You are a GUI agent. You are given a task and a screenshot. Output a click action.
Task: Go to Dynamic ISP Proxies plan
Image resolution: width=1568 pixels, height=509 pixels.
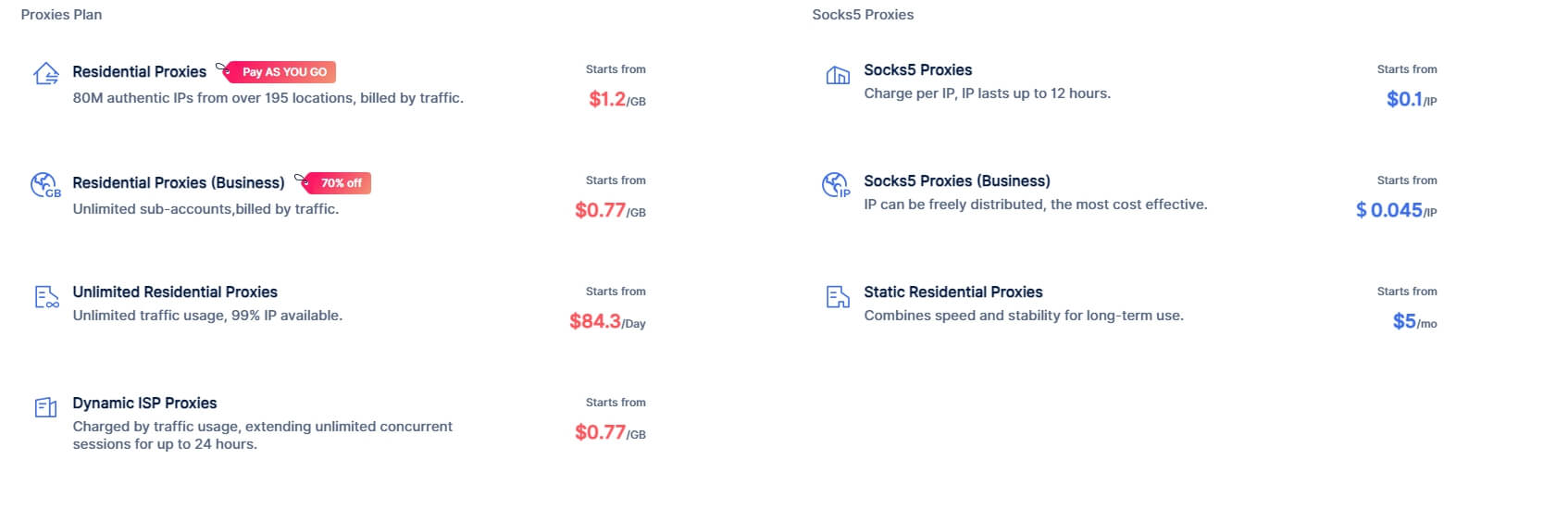click(x=144, y=403)
